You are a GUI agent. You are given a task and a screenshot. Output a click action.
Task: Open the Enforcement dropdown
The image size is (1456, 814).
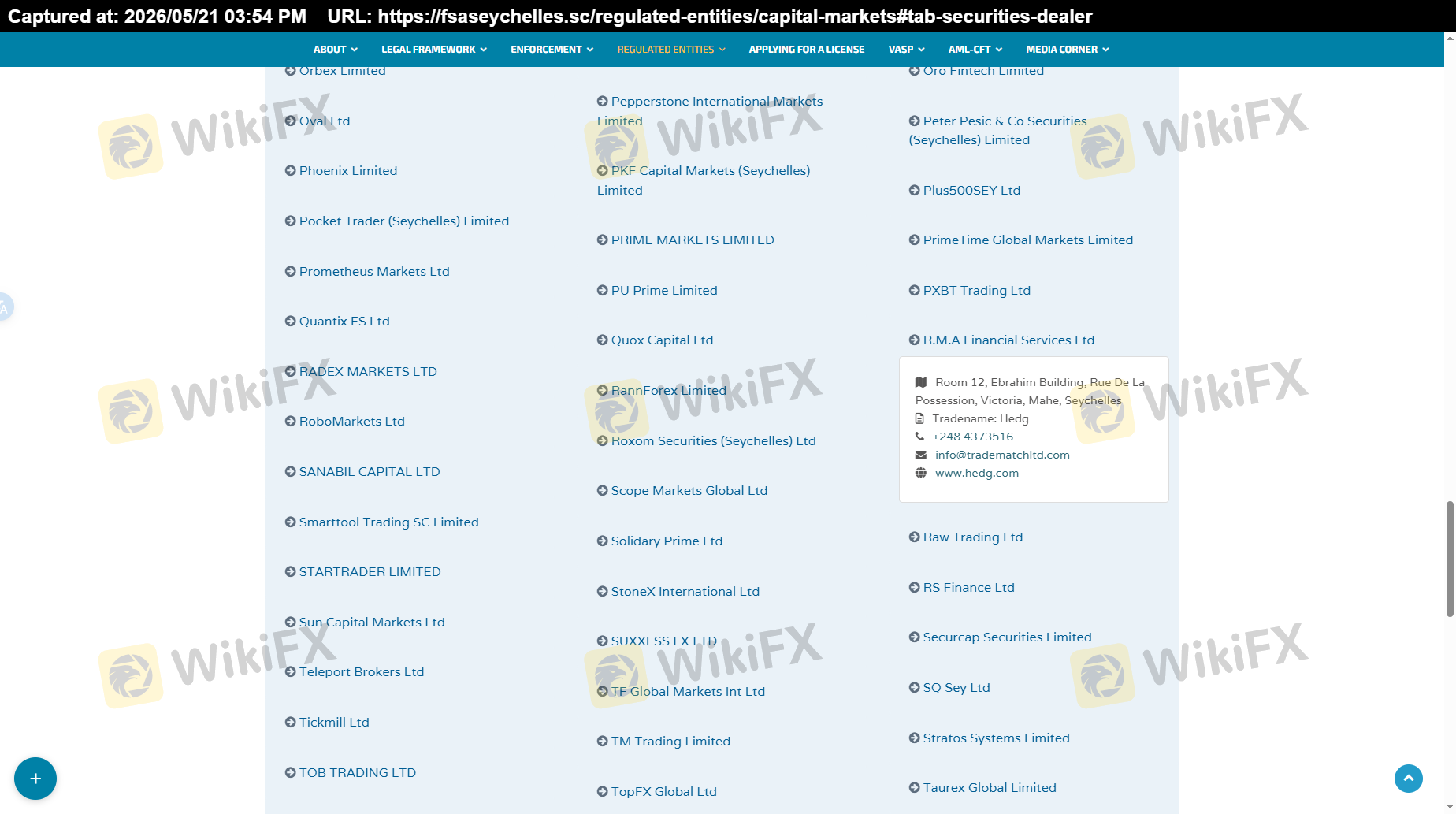tap(552, 49)
